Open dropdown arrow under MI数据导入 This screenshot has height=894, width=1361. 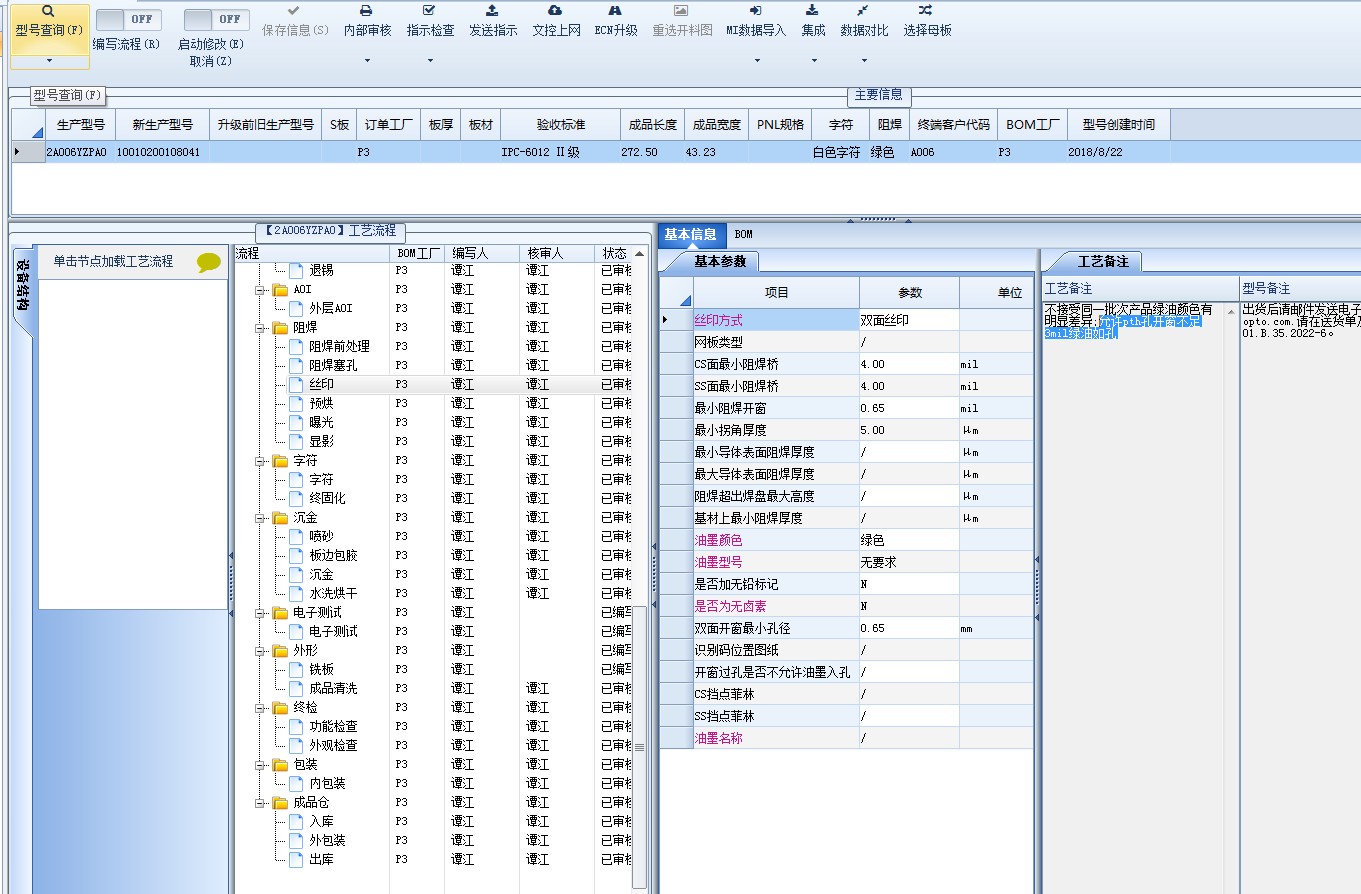point(756,60)
